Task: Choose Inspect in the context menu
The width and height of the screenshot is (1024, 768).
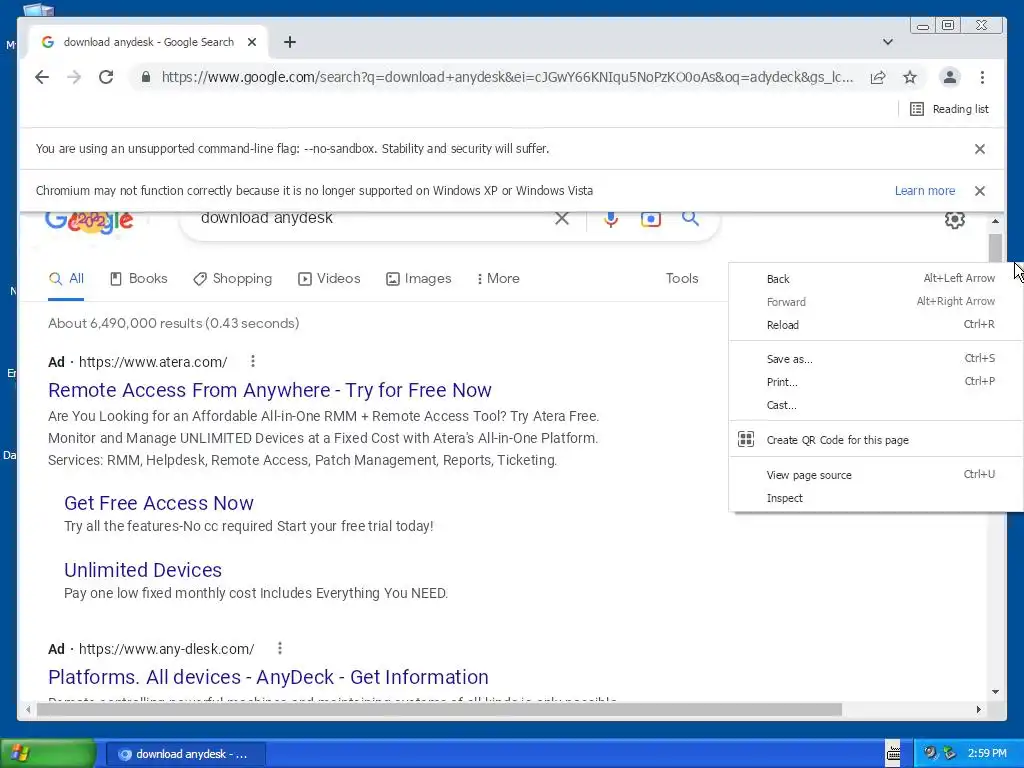Action: (876, 498)
